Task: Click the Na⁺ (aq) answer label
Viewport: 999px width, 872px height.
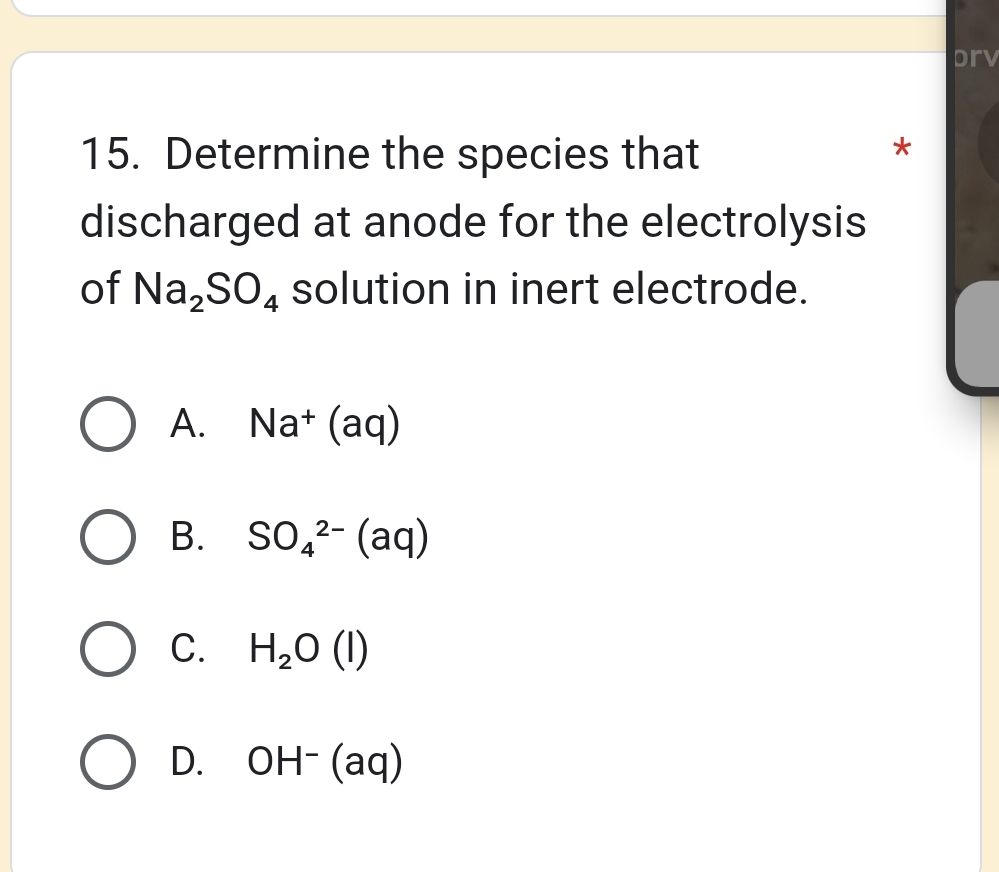Action: click(325, 426)
